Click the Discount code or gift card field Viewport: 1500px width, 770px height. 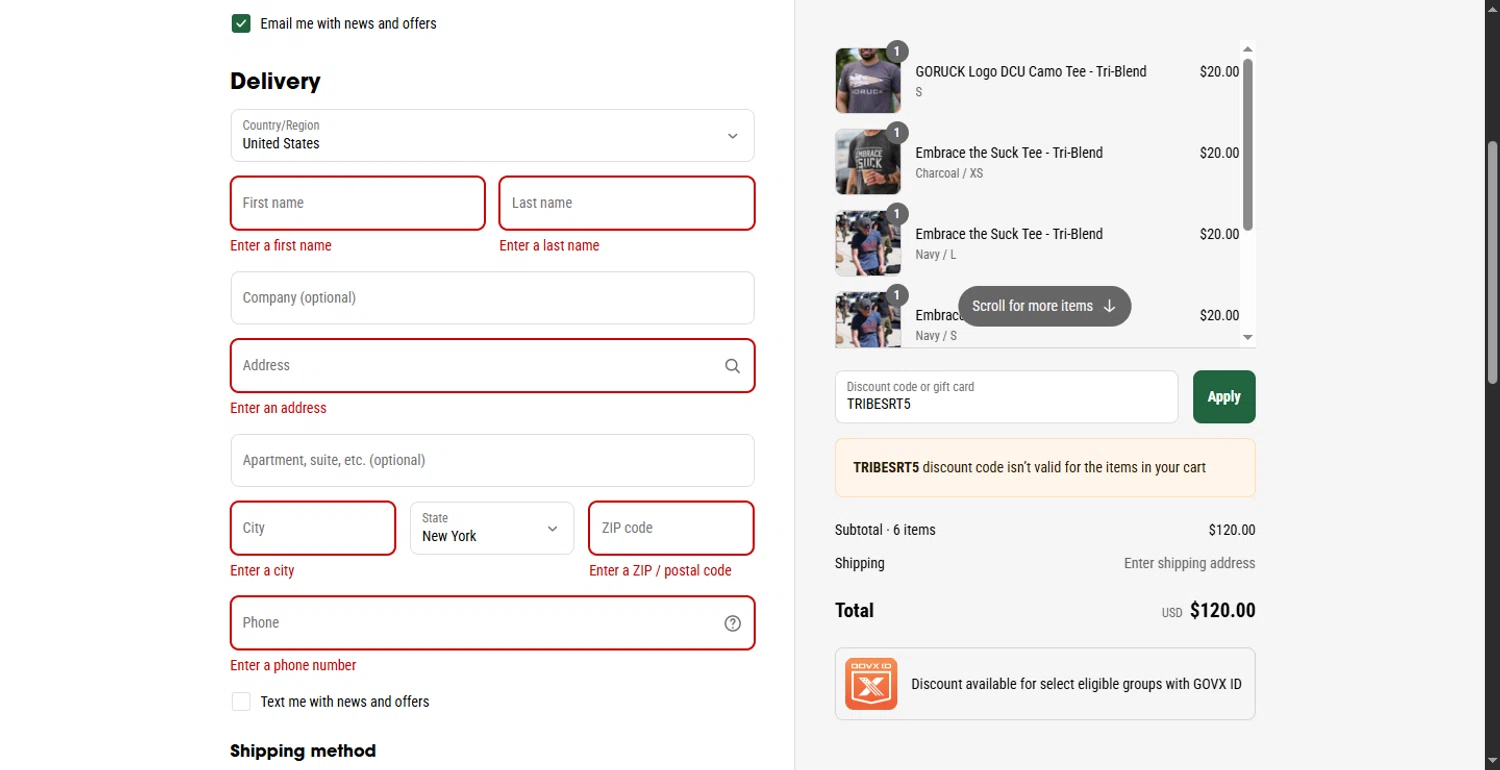pyautogui.click(x=1006, y=397)
